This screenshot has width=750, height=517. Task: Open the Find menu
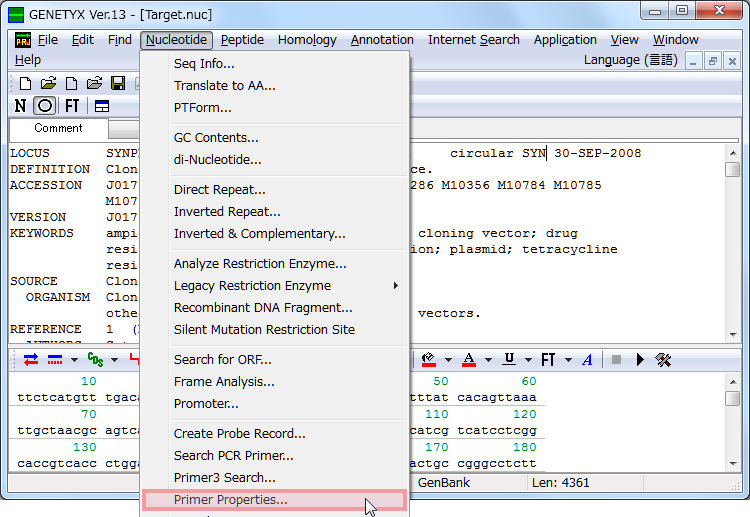point(120,40)
